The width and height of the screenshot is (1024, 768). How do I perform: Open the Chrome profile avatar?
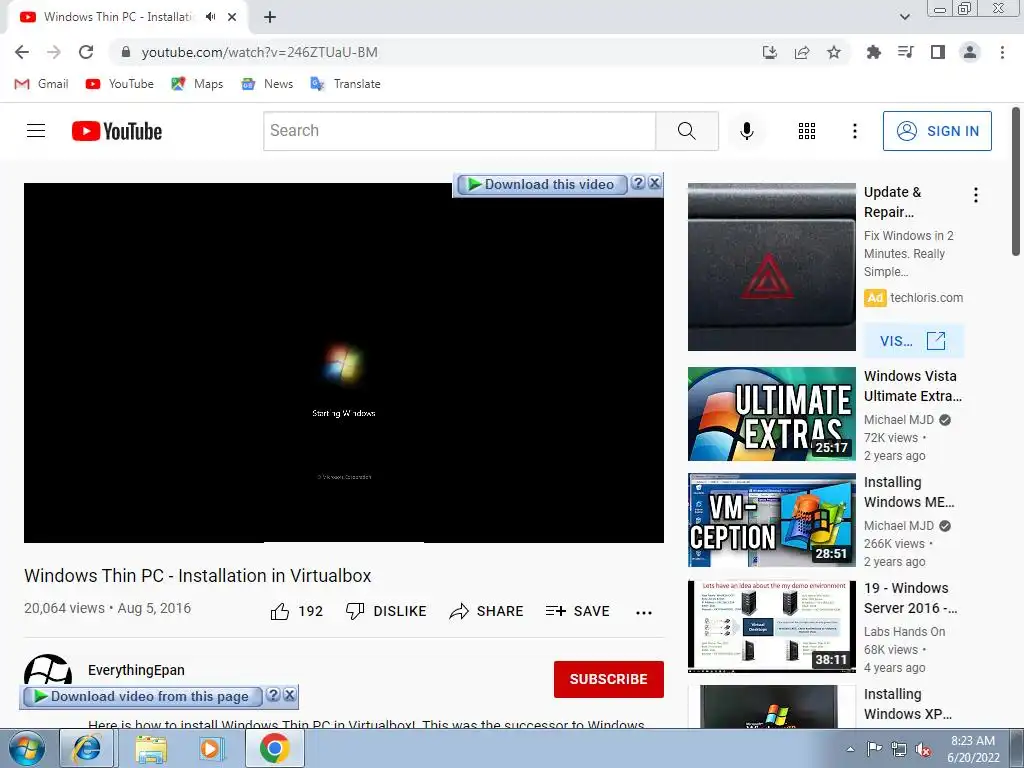(x=970, y=52)
